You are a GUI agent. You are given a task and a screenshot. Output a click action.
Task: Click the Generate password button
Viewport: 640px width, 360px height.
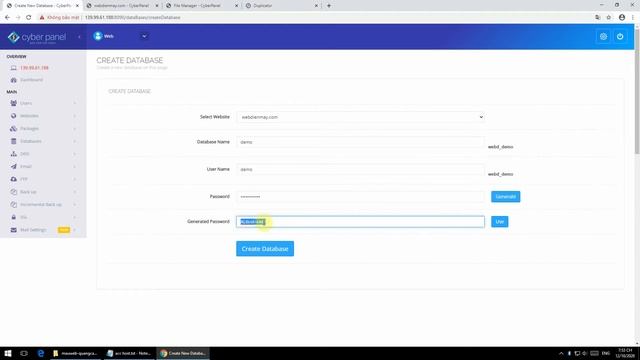coord(505,197)
